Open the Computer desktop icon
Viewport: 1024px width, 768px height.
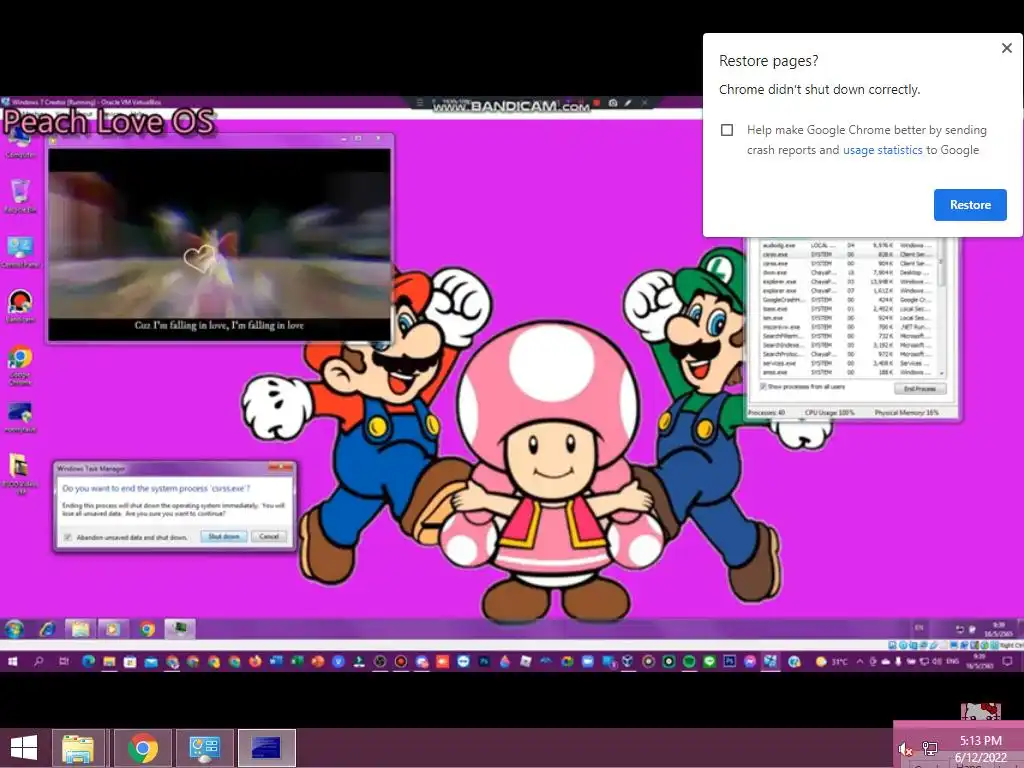tap(20, 144)
